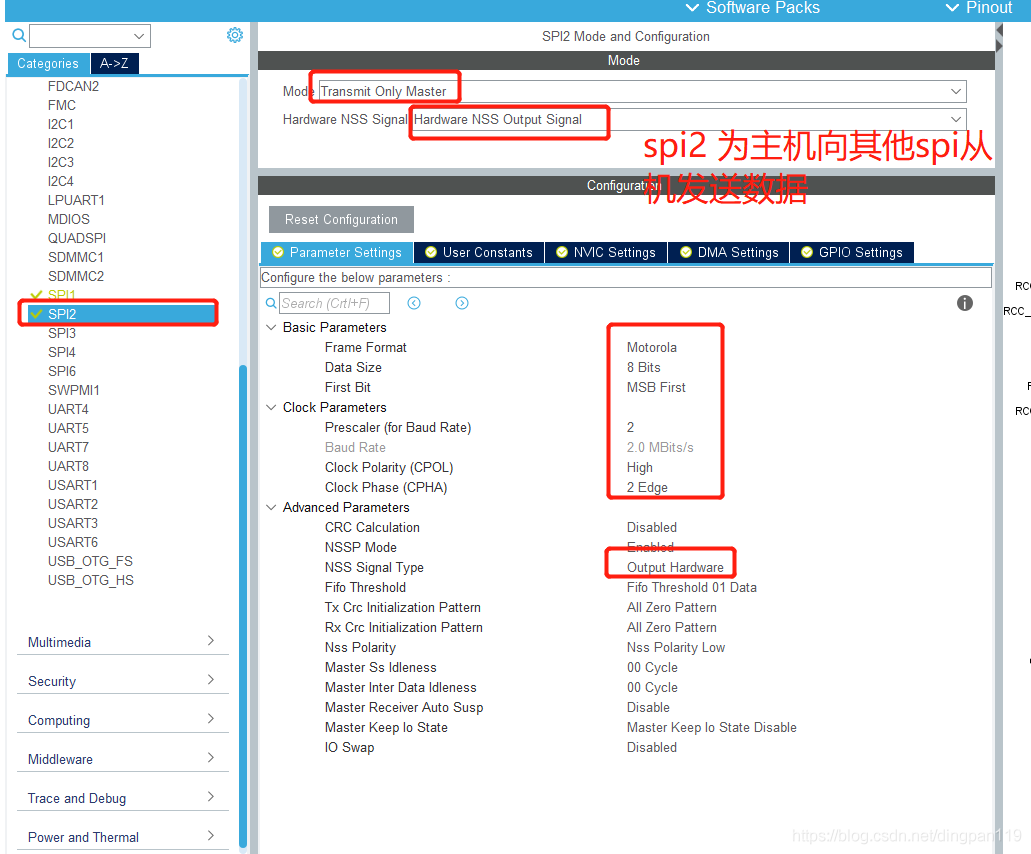Click the search magnifier icon in peripheral panel
The height and width of the screenshot is (854, 1031).
(18, 35)
